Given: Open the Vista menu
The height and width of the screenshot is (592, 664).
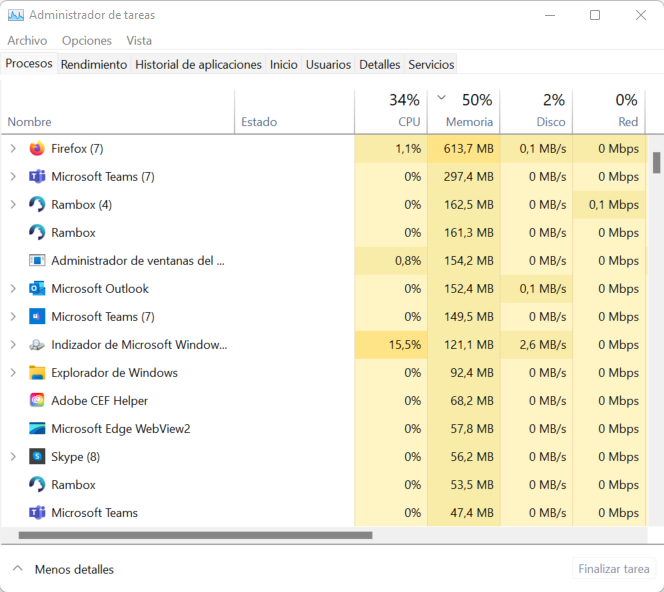Looking at the screenshot, I should tap(139, 41).
